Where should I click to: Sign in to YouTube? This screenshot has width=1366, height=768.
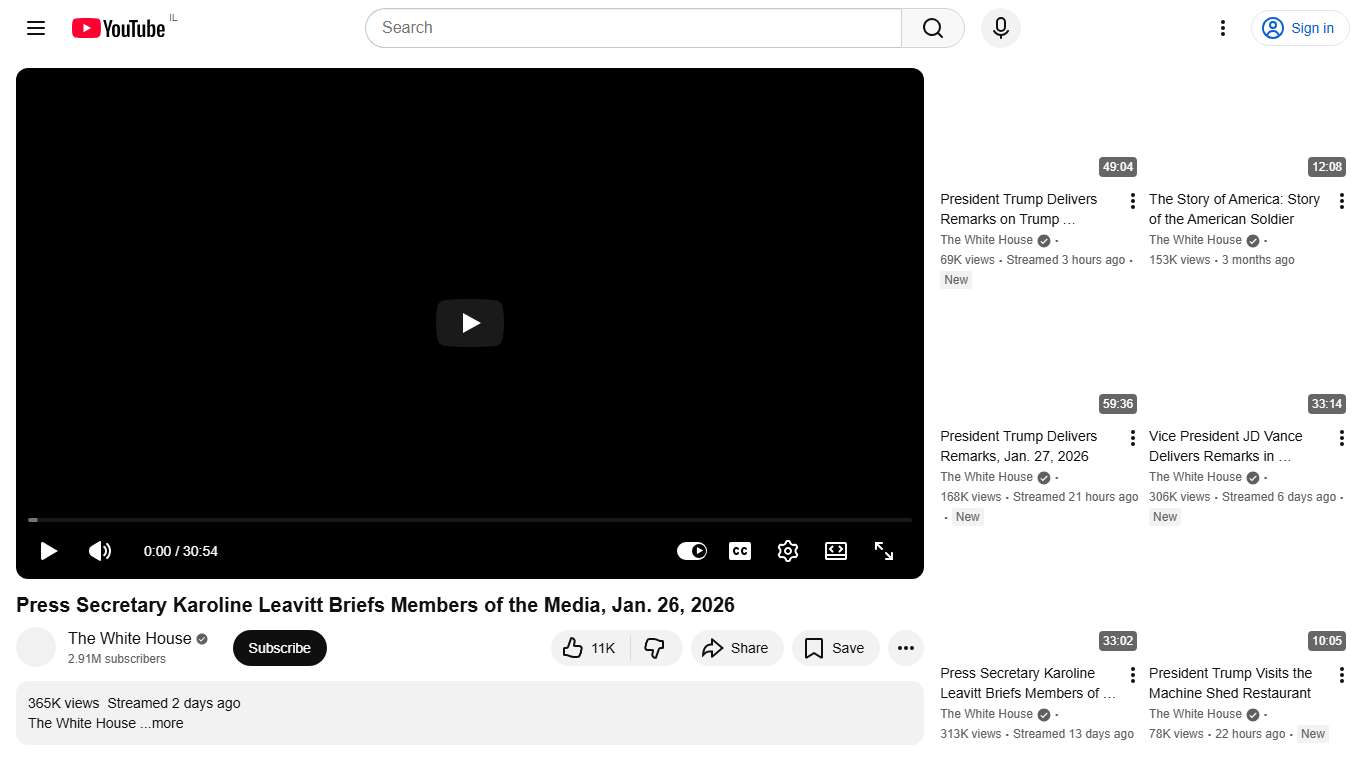(1299, 28)
